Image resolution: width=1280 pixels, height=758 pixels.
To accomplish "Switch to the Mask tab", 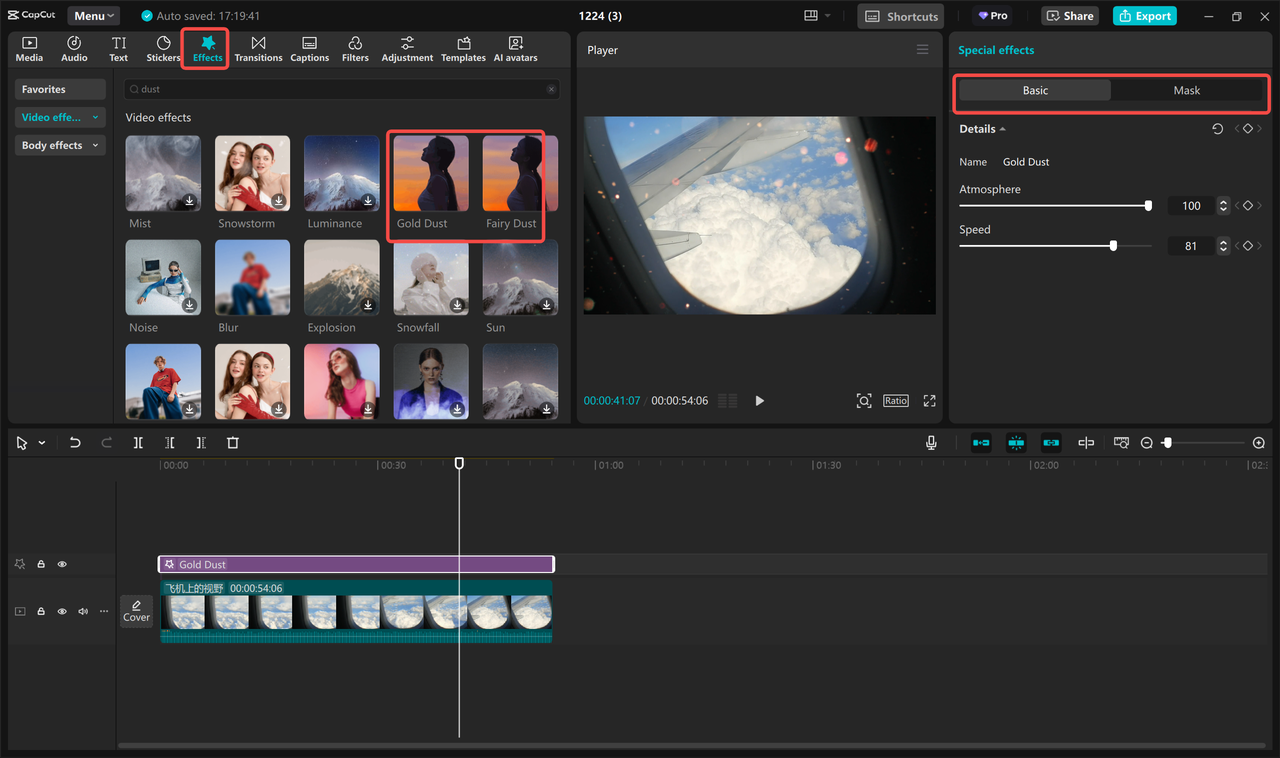I will coord(1189,90).
